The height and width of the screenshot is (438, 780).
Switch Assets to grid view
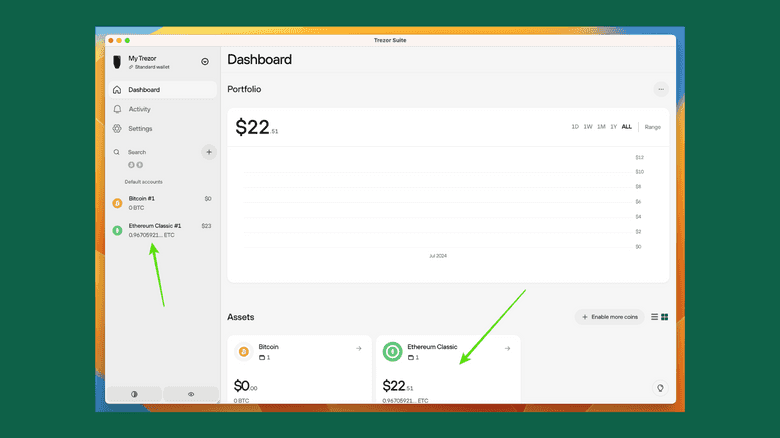click(665, 317)
